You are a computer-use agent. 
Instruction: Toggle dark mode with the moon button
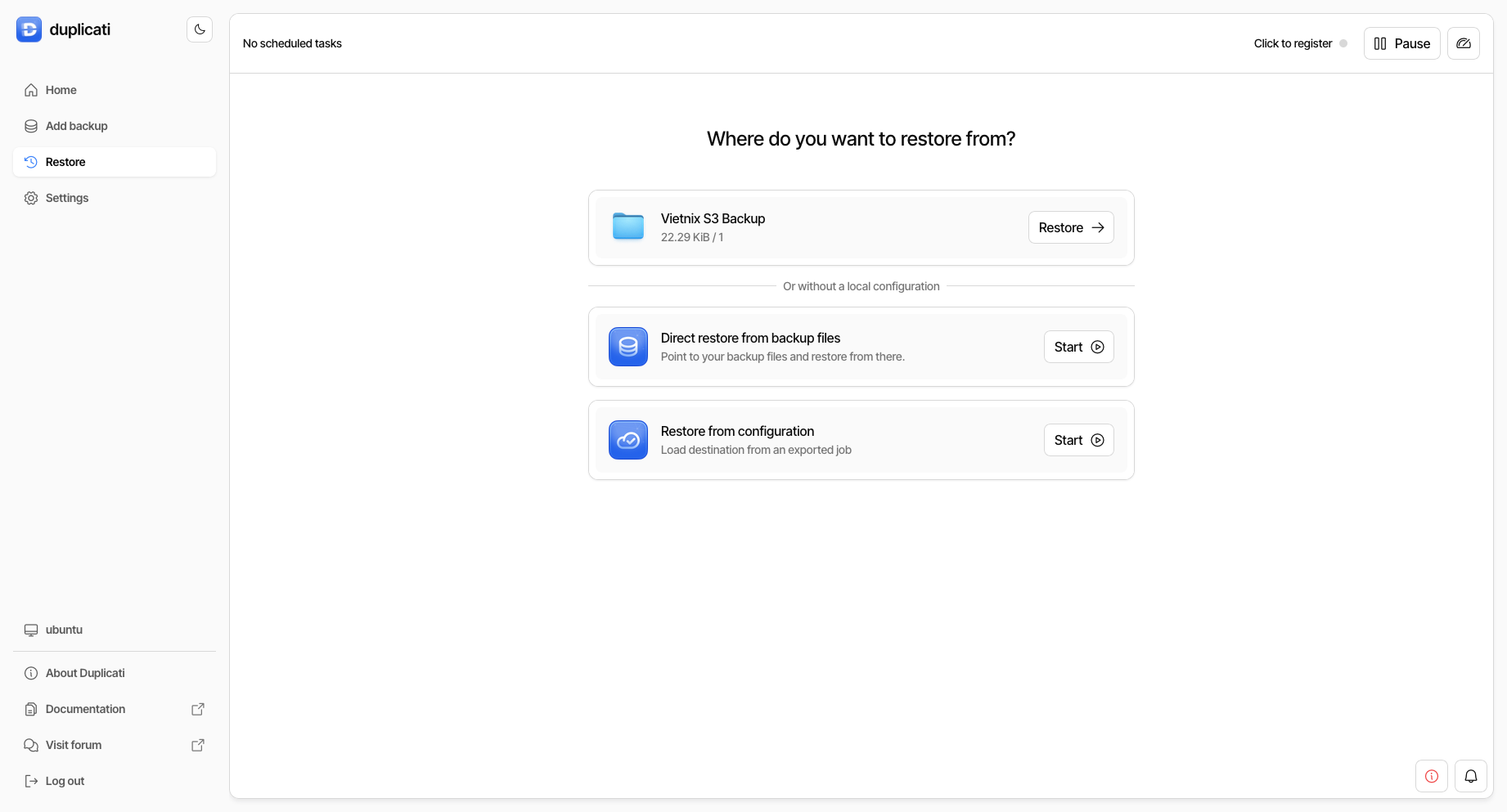click(x=199, y=29)
